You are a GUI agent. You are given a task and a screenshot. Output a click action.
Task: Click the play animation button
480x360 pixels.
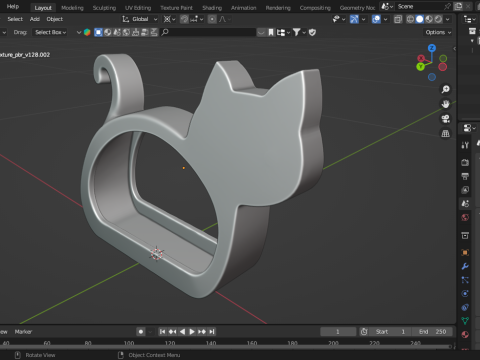[192, 332]
